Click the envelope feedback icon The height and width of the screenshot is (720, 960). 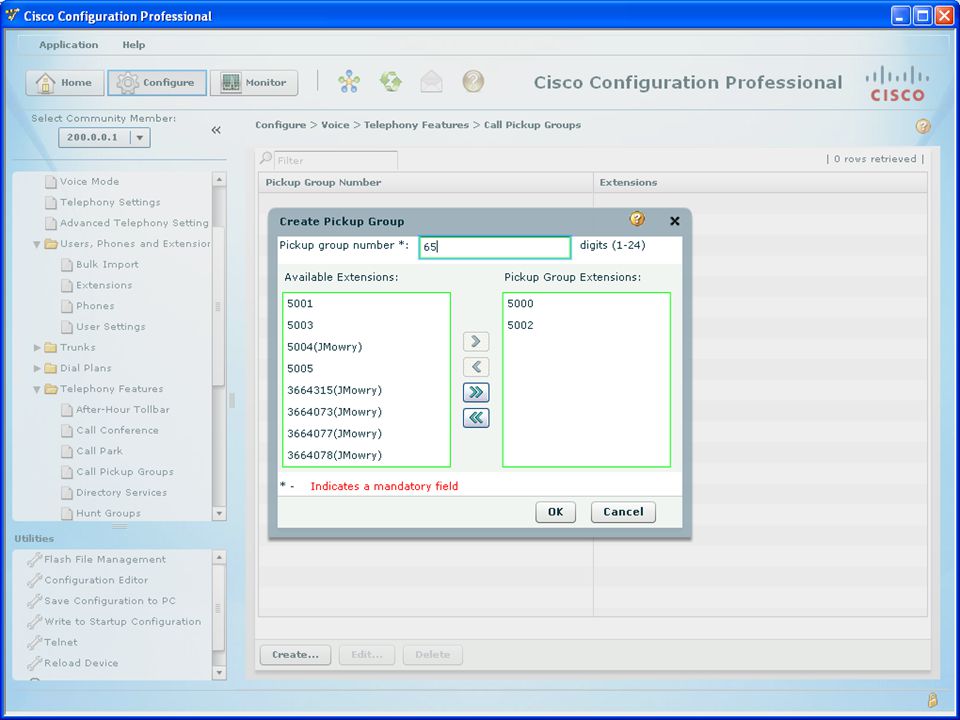pos(432,81)
